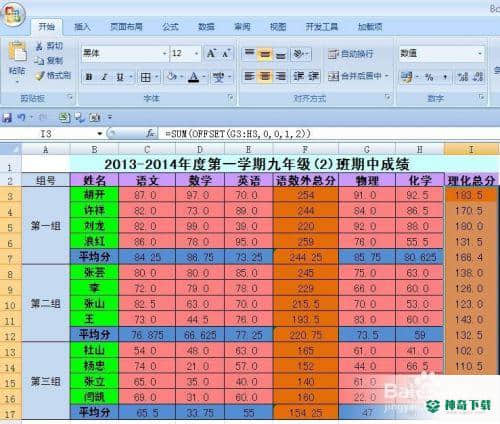Toggle Italic formatting button
The height and width of the screenshot is (424, 500).
pos(104,77)
